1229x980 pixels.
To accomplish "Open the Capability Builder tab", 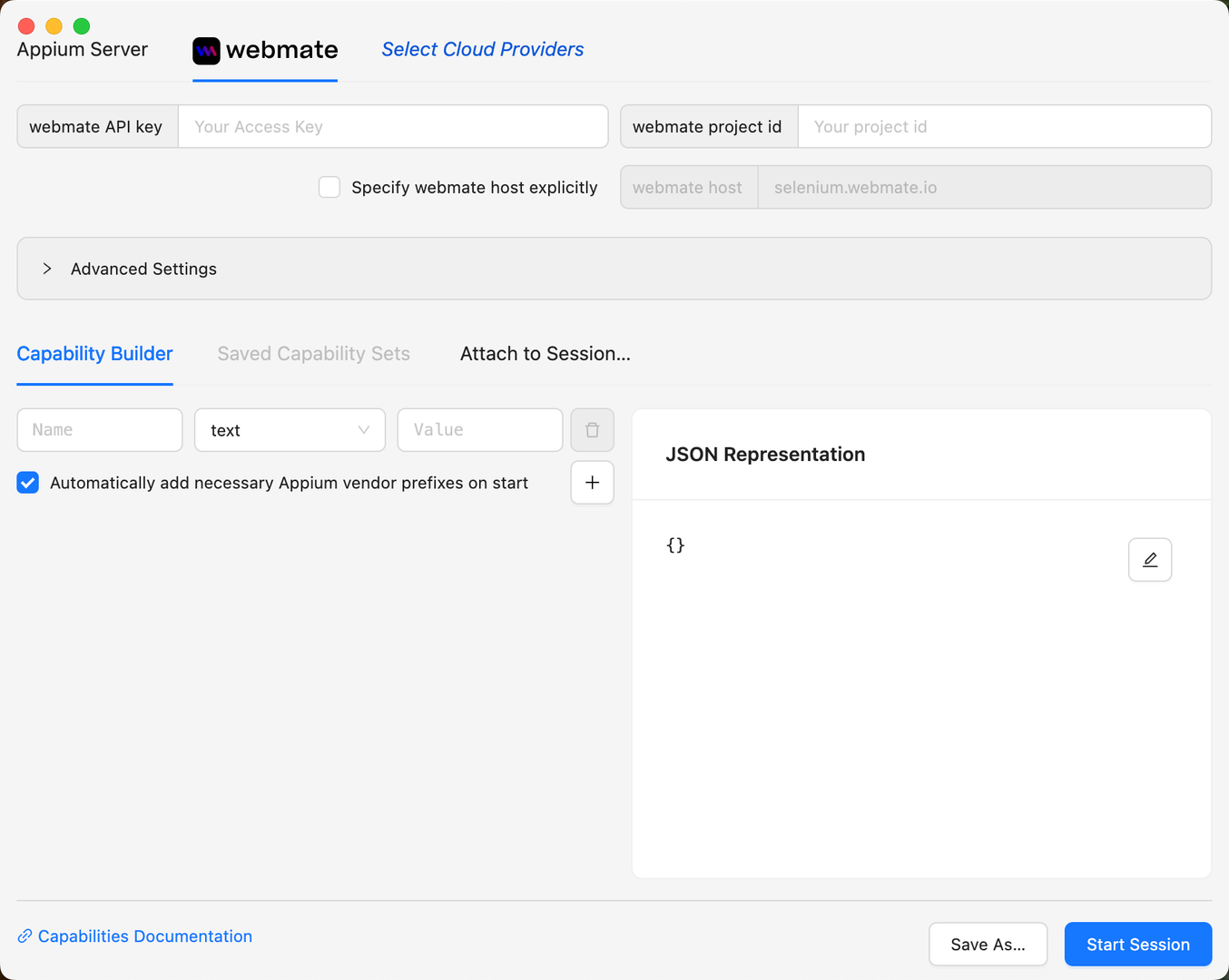I will tap(95, 354).
